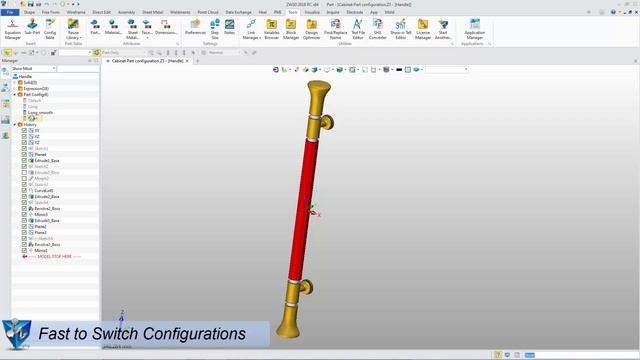Open the Reuse Library dropdown arrow
Image resolution: width=640 pixels, height=360 pixels.
coord(81,38)
